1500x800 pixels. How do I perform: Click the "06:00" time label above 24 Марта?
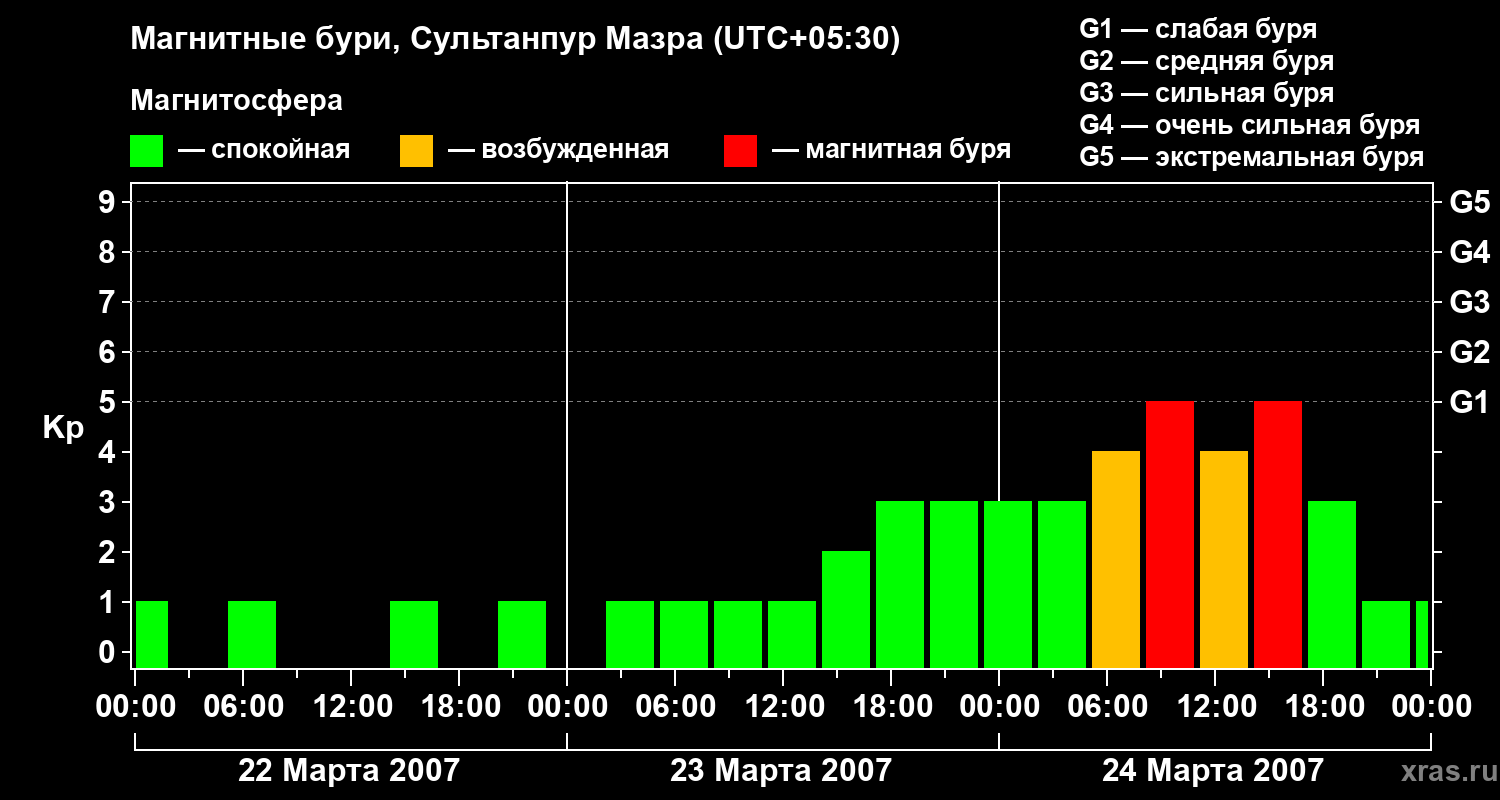pos(1107,707)
